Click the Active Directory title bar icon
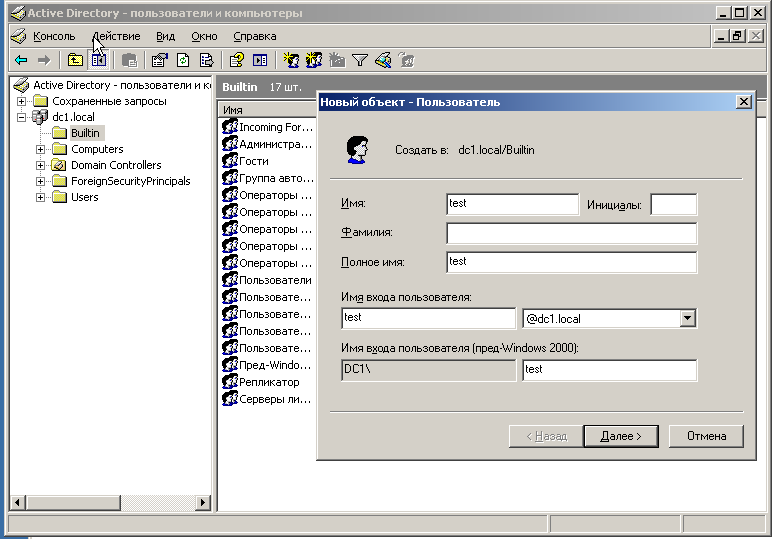Screen dimensions: 772x539 pos(18,13)
